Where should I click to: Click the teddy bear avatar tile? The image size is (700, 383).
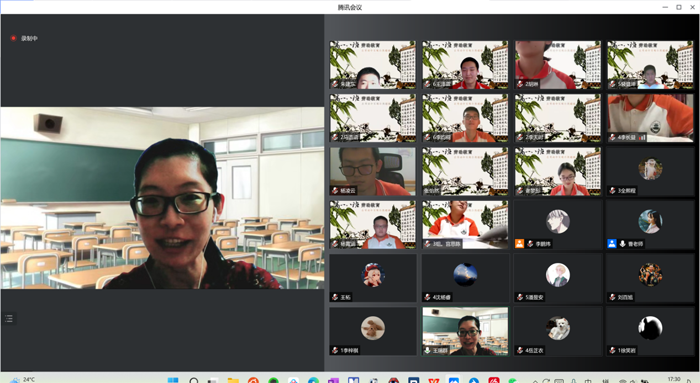pyautogui.click(x=373, y=328)
